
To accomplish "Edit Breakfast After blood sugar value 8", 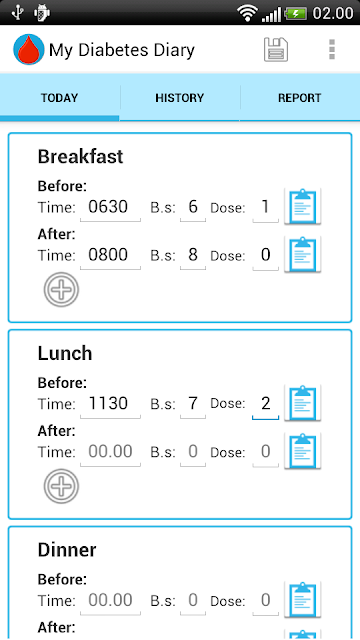I will point(193,256).
